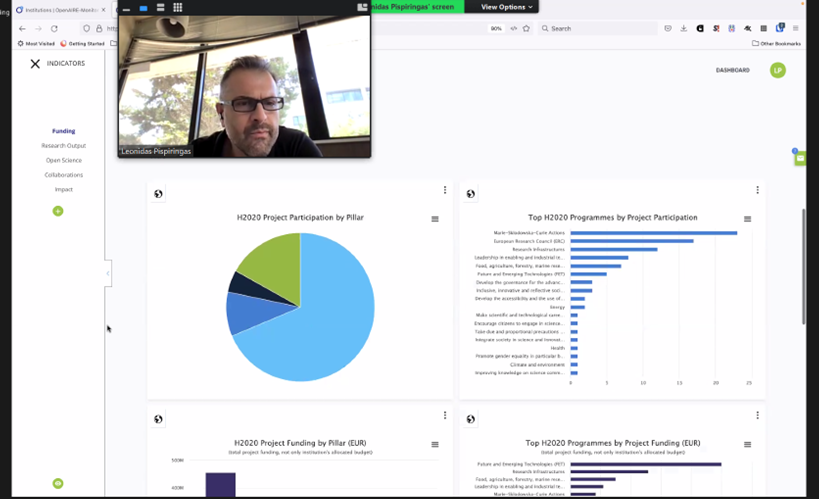Switch Zoom video to thumbnail strip view
The width and height of the screenshot is (819, 499).
[x=160, y=7]
